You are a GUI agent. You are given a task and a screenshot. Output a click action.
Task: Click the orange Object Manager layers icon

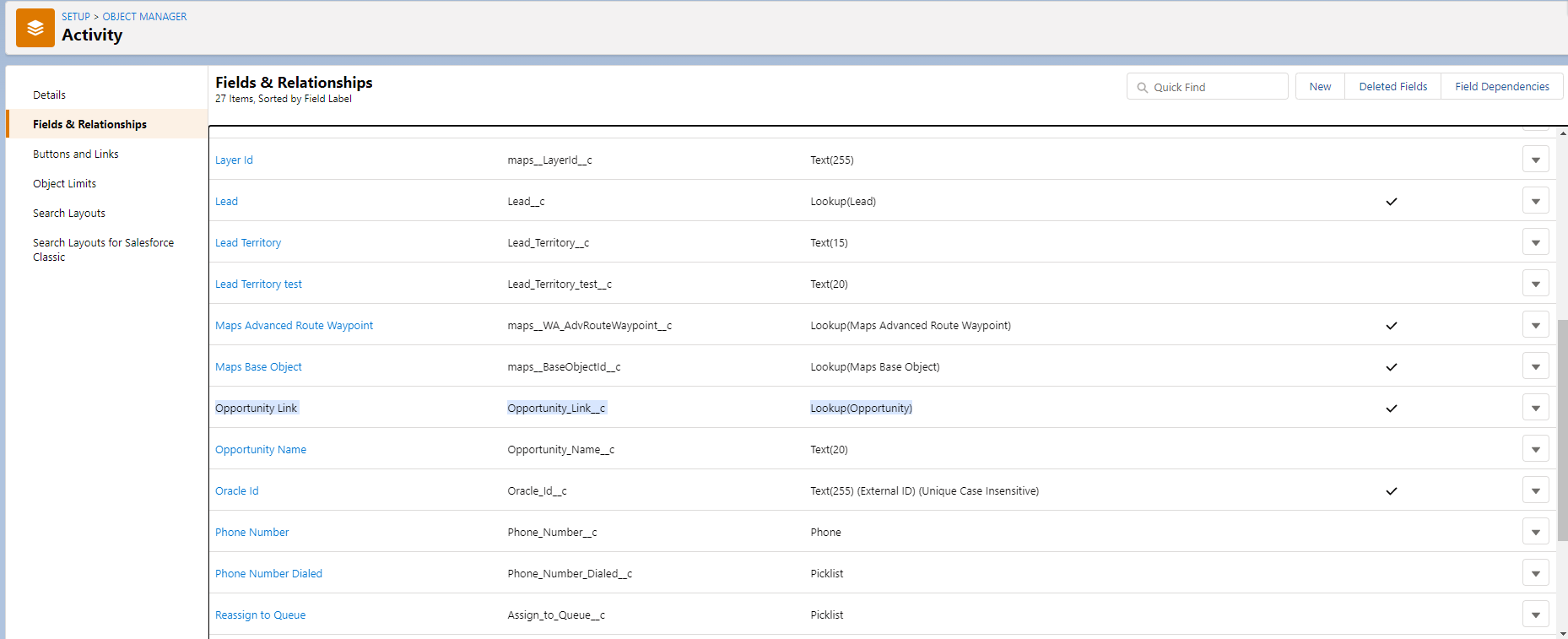[35, 28]
